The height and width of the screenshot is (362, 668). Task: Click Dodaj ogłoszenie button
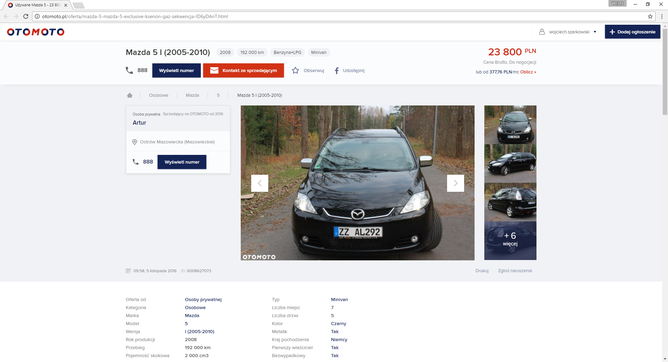pos(632,32)
